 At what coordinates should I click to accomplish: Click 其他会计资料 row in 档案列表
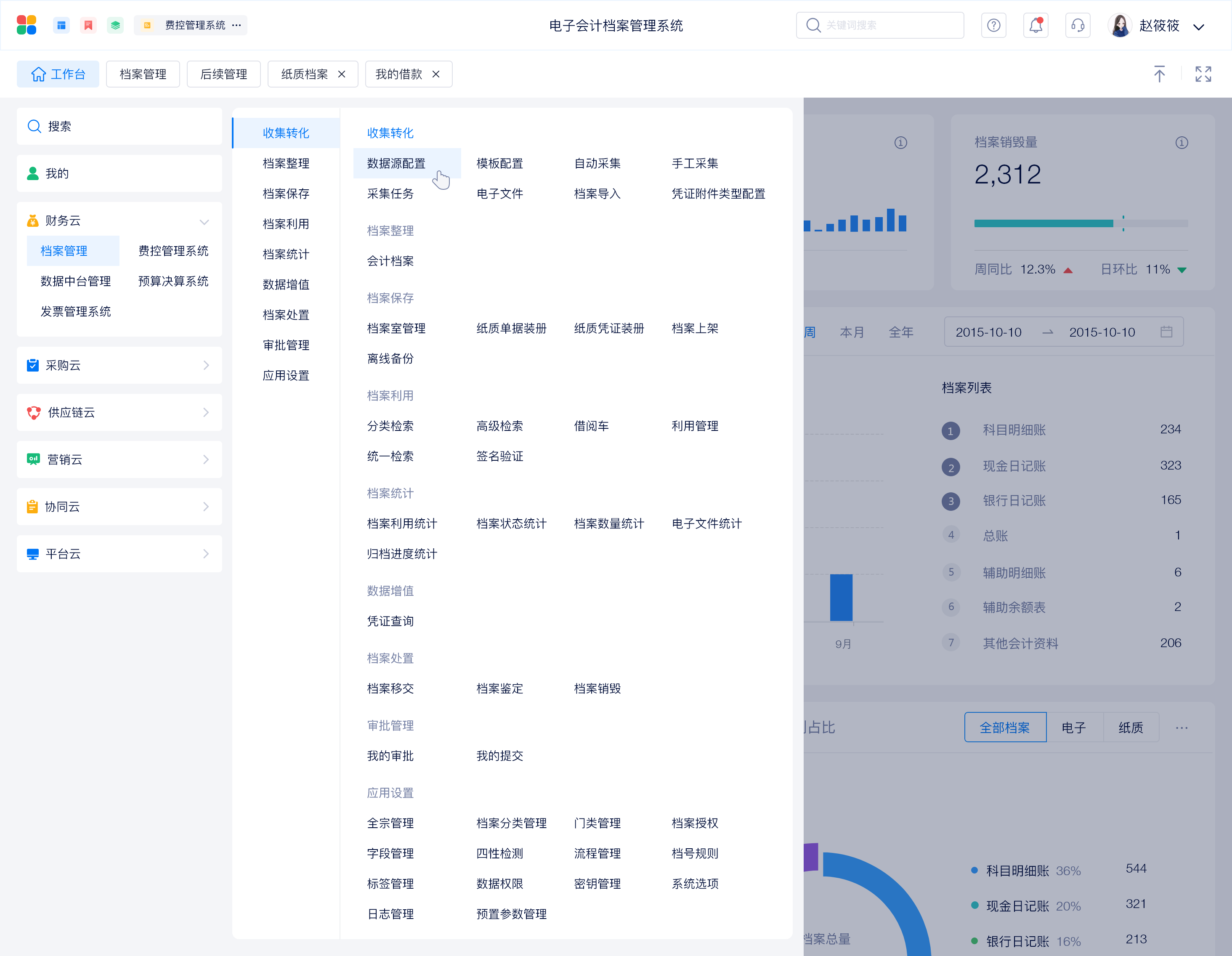(x=1062, y=643)
